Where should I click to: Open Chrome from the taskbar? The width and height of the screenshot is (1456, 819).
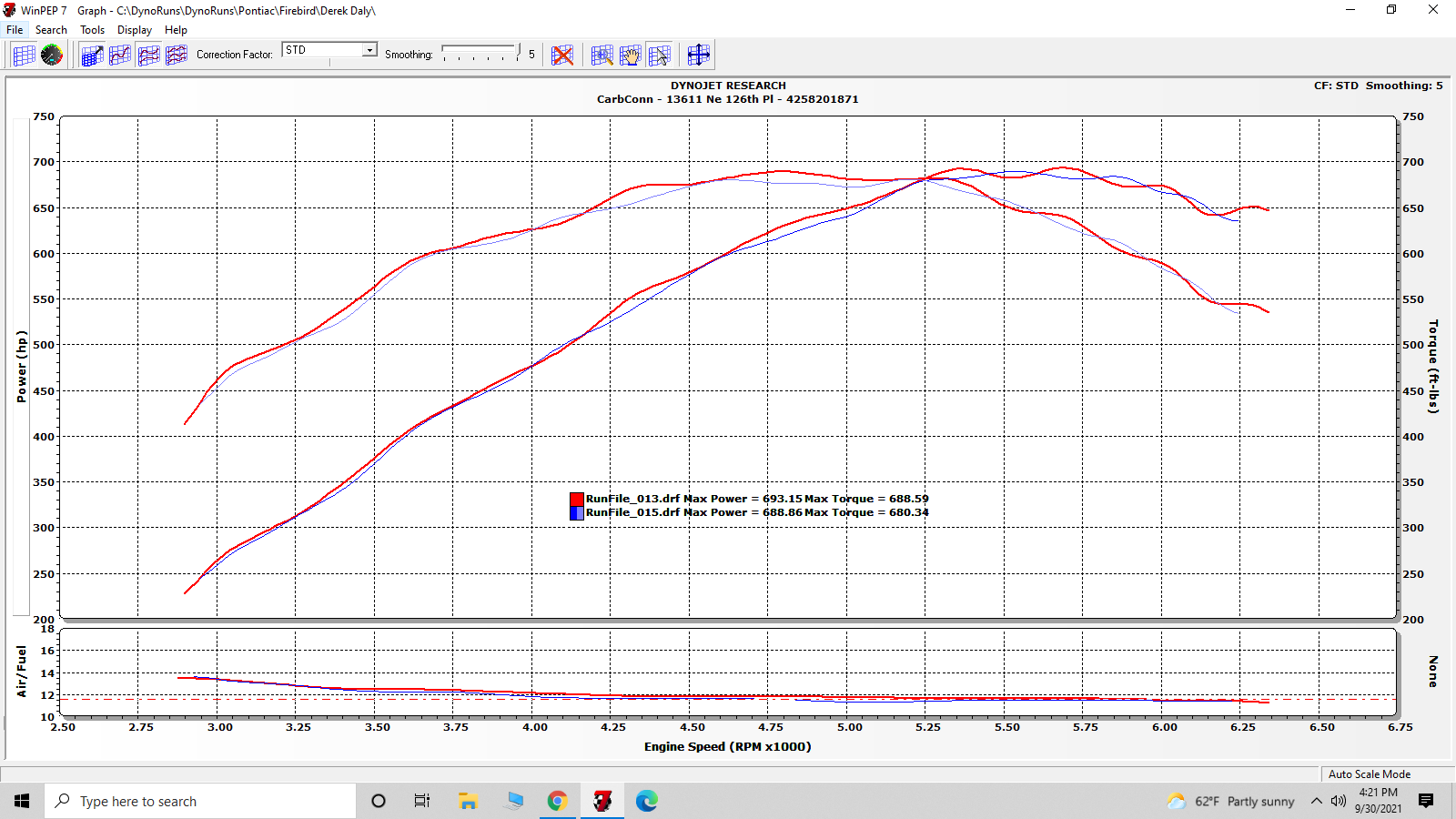[x=558, y=801]
